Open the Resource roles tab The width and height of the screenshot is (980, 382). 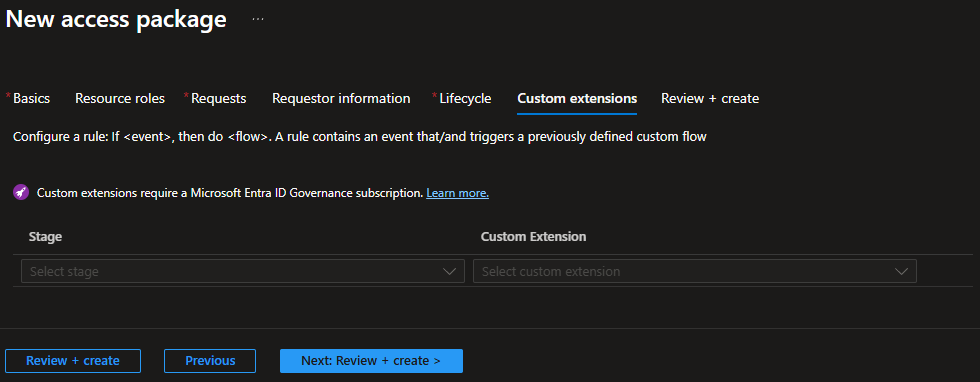click(x=120, y=98)
